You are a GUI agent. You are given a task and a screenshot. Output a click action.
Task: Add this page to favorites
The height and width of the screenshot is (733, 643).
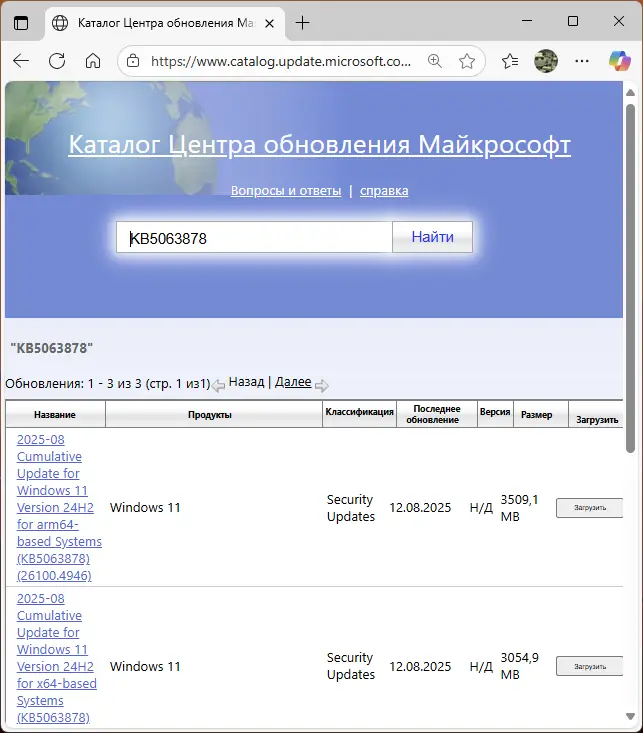point(467,61)
